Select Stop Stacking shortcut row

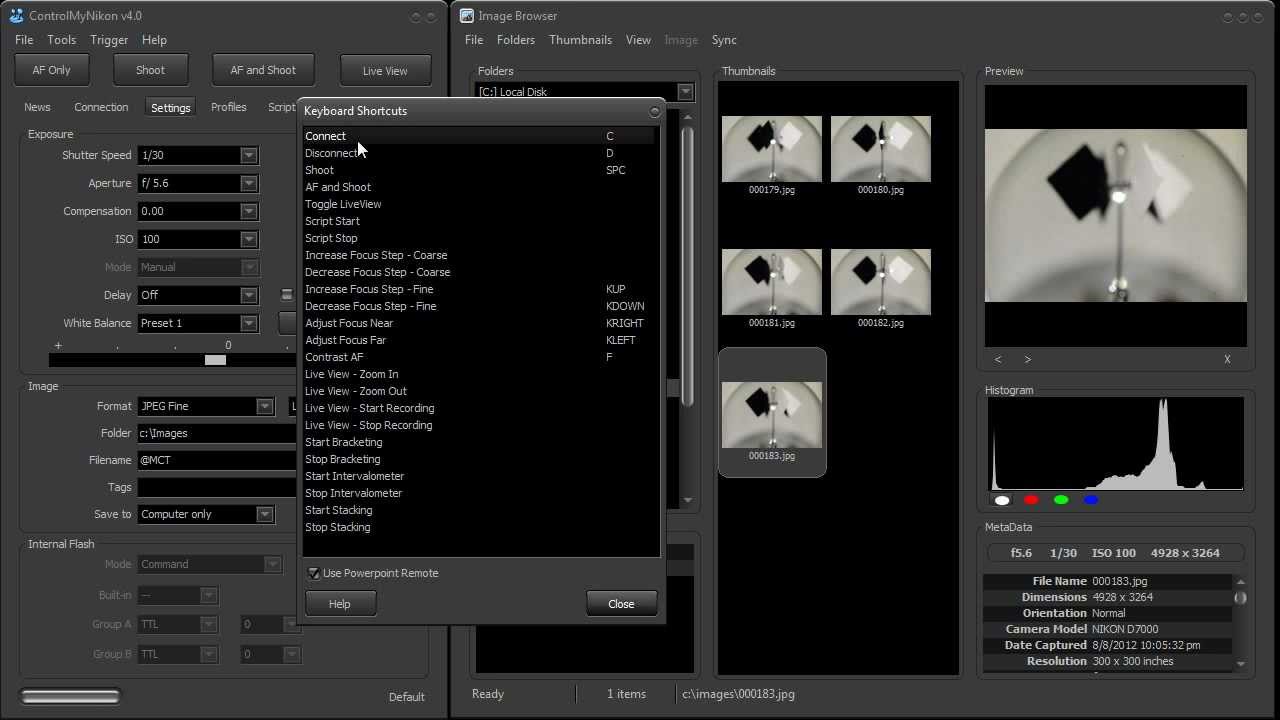479,527
